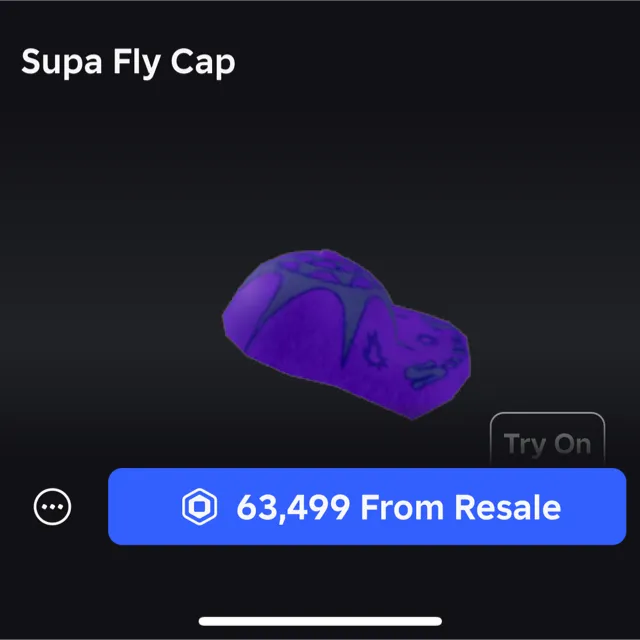
Task: Open the more options ellipsis menu
Action: pos(52,507)
